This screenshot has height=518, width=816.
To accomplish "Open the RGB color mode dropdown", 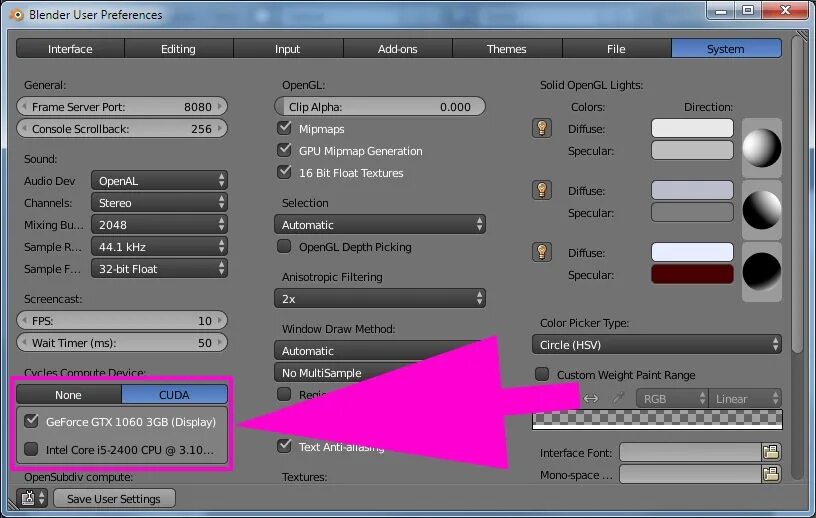I will point(672,399).
